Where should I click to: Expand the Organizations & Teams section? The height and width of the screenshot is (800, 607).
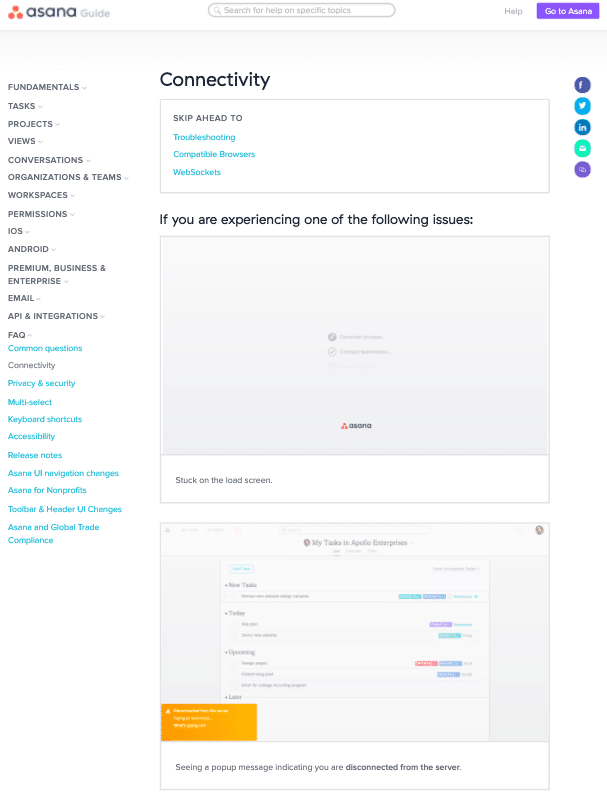68,177
